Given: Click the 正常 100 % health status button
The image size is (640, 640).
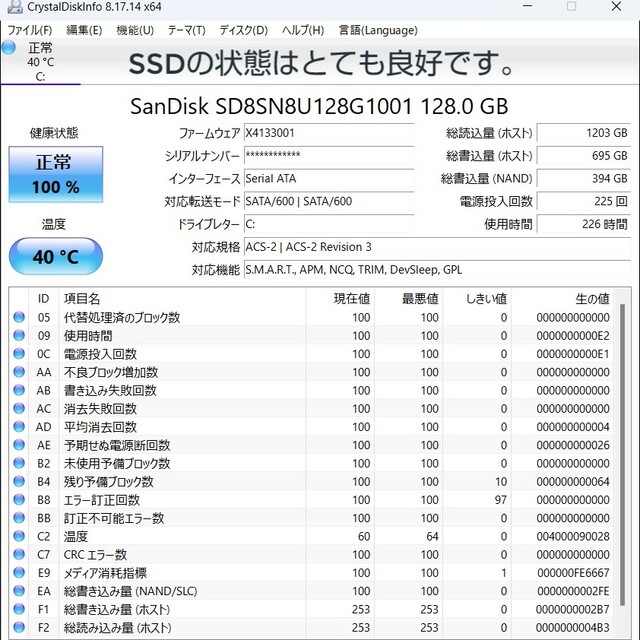Looking at the screenshot, I should point(56,174).
